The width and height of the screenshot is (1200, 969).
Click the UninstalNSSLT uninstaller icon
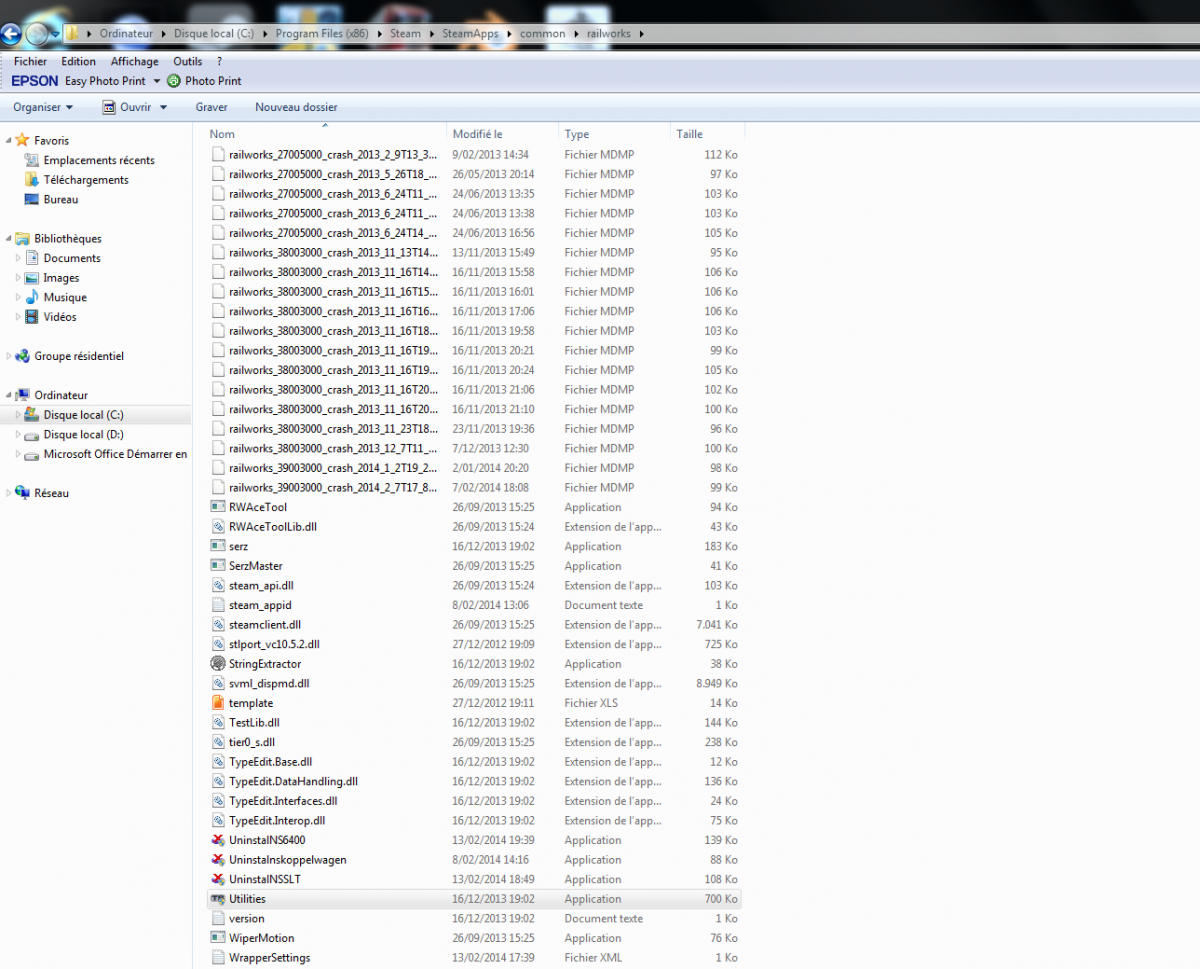tap(218, 879)
